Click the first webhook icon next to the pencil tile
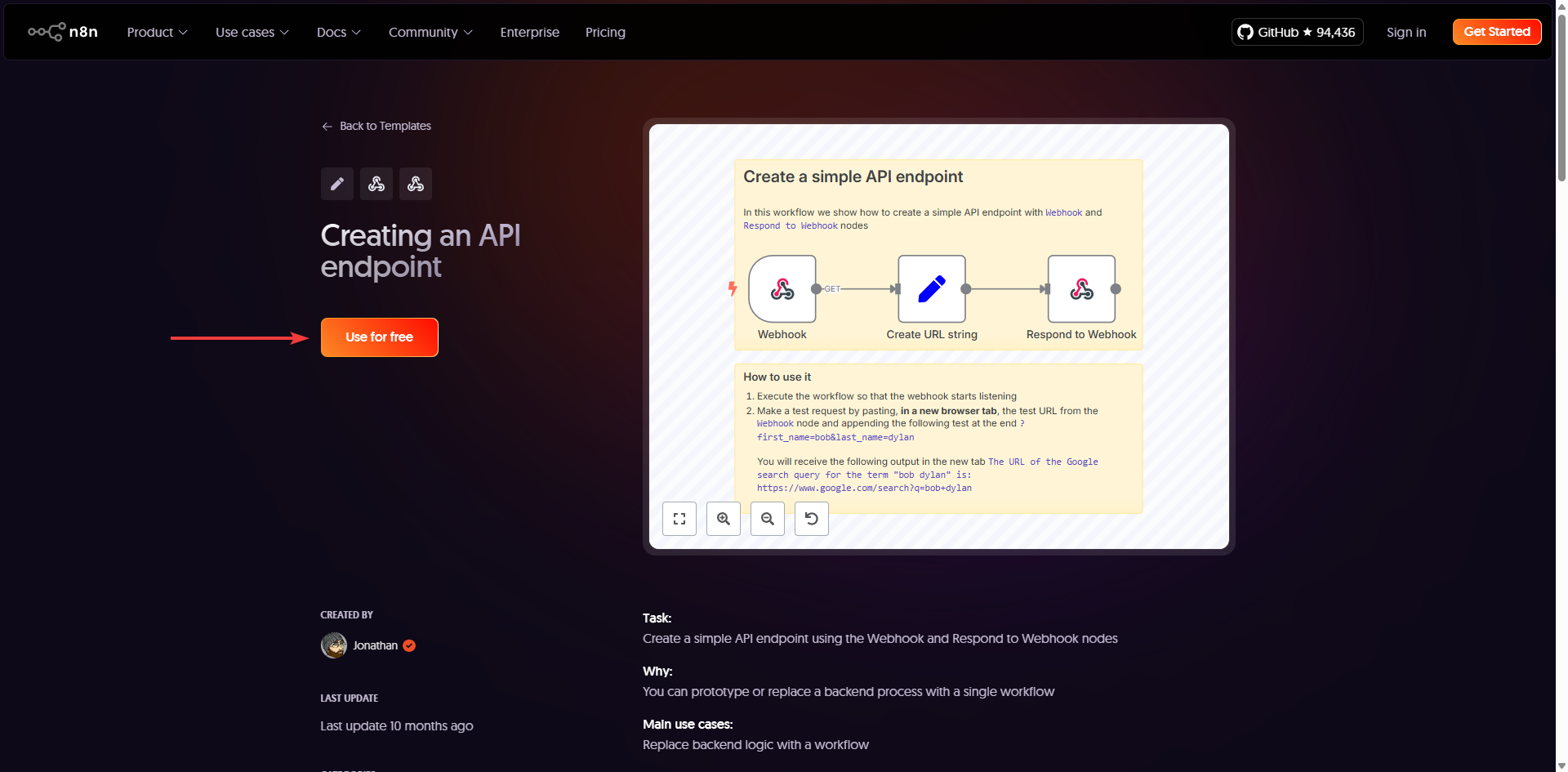 pos(376,184)
